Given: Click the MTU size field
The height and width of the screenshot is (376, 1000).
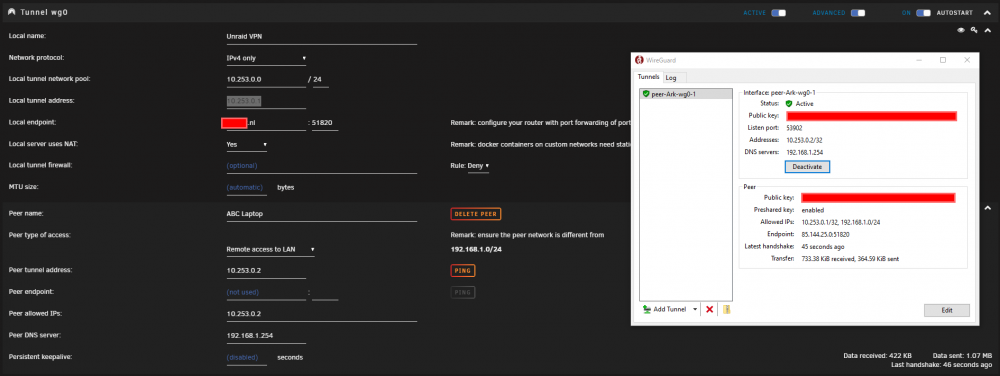Looking at the screenshot, I should 246,188.
